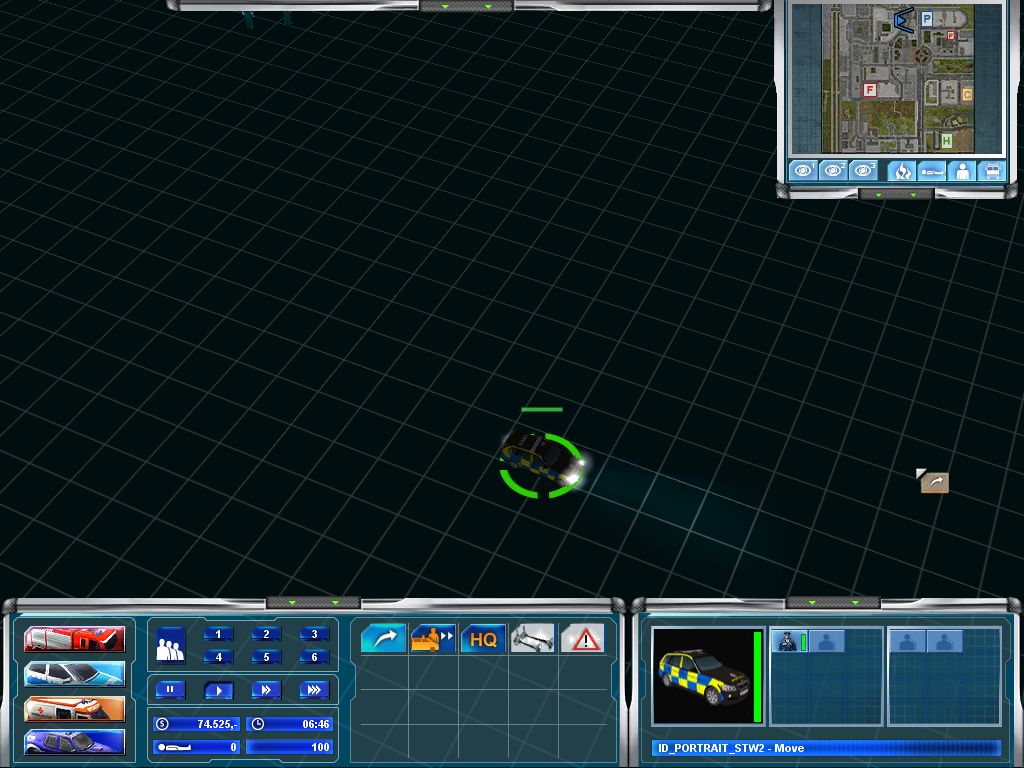Image resolution: width=1024 pixels, height=768 pixels.
Task: Toggle minimap view filter eye 2
Action: 833,170
